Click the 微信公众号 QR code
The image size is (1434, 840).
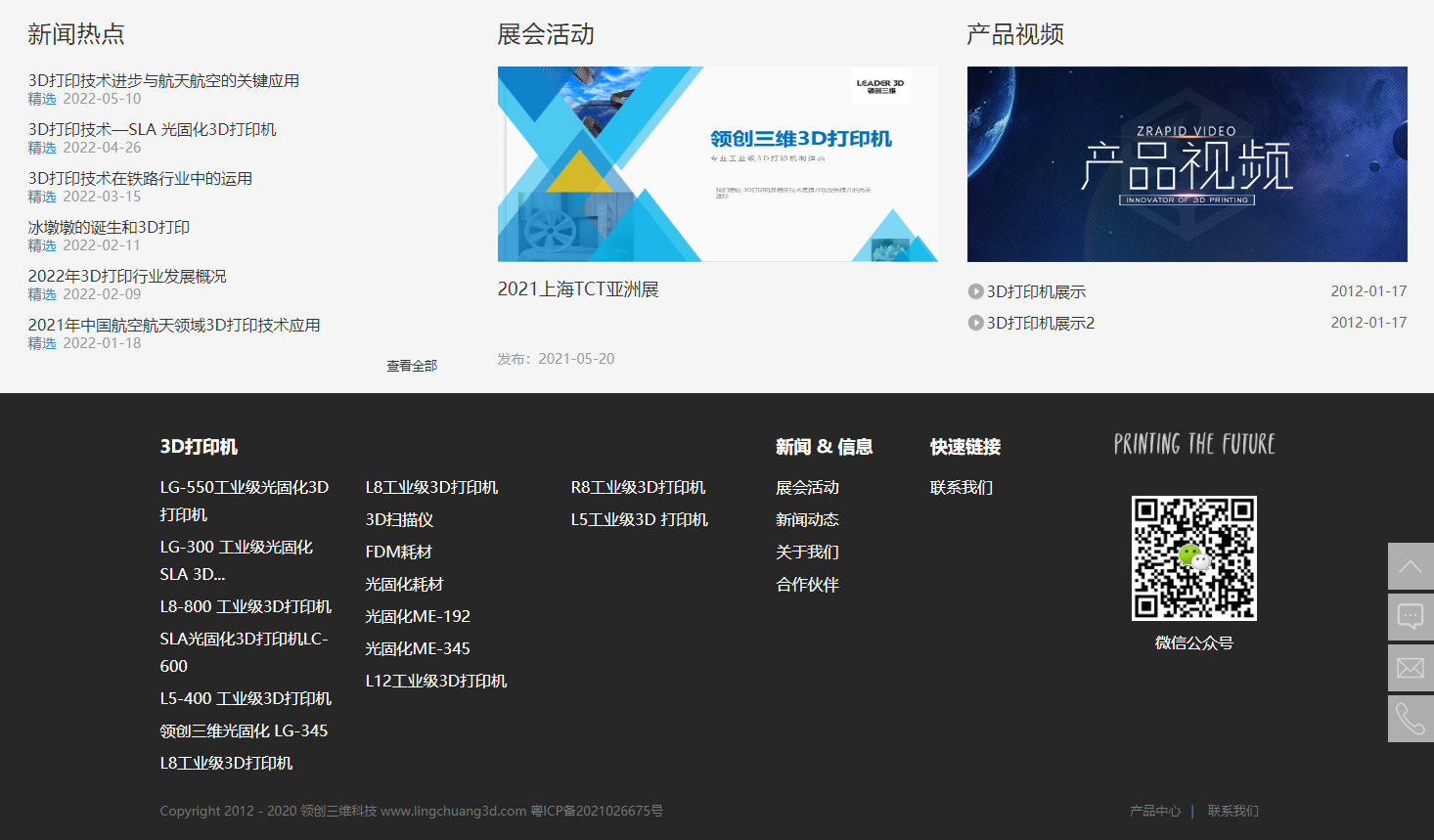pyautogui.click(x=1194, y=558)
